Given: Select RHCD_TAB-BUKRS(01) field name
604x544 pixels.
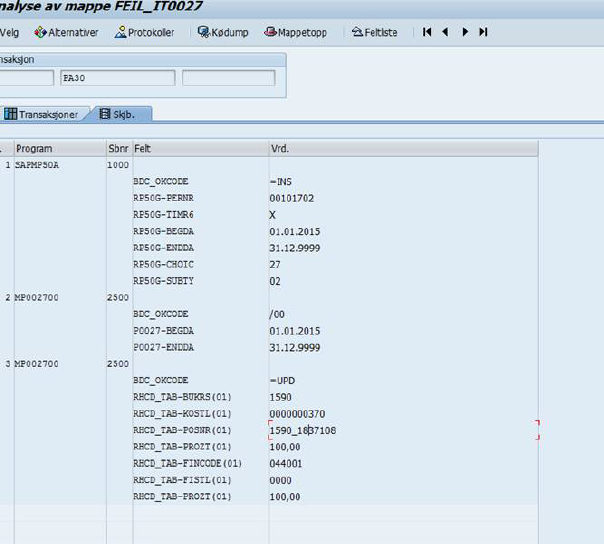Looking at the screenshot, I should (182, 397).
